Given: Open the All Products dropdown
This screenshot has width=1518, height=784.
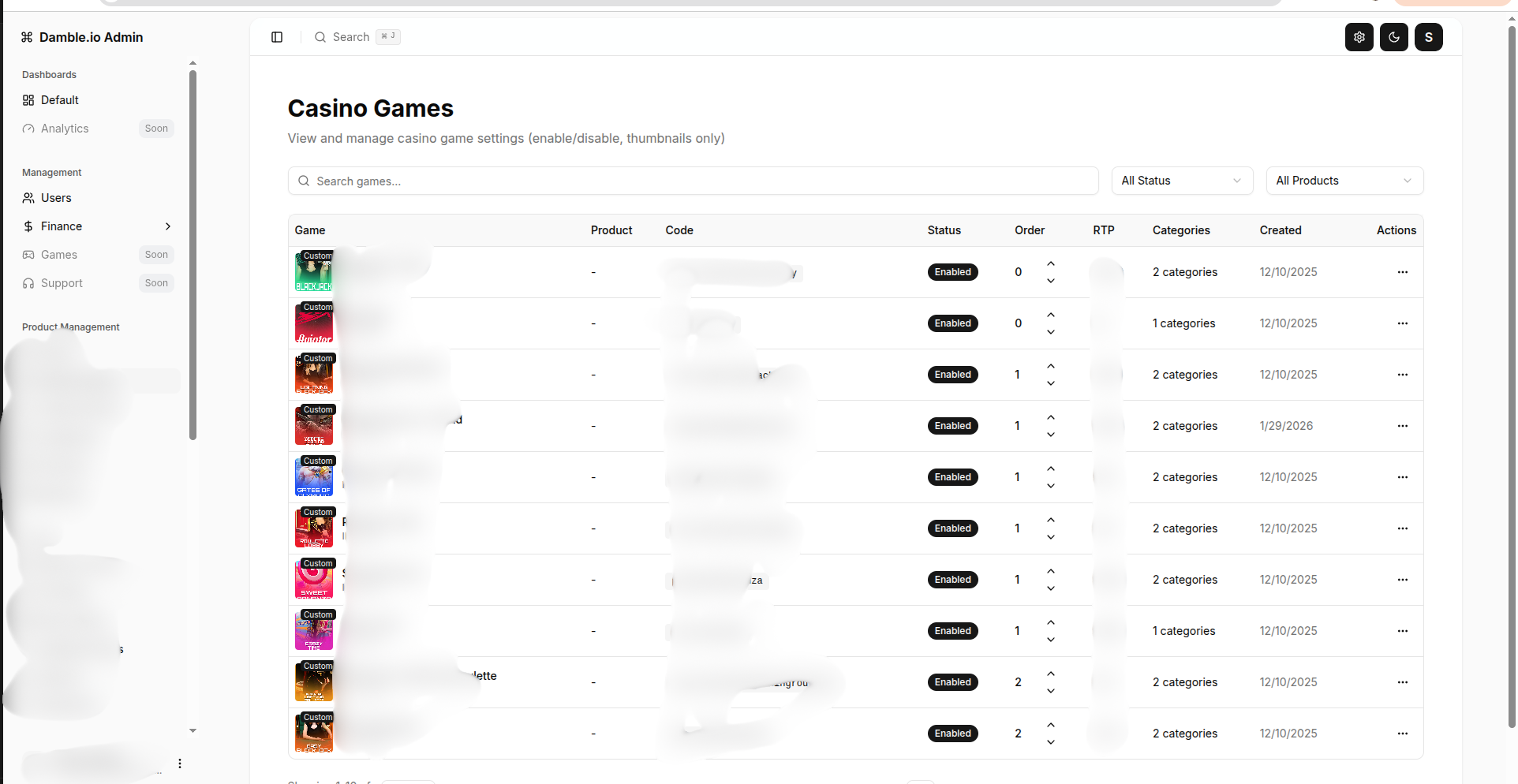Looking at the screenshot, I should 1344,181.
